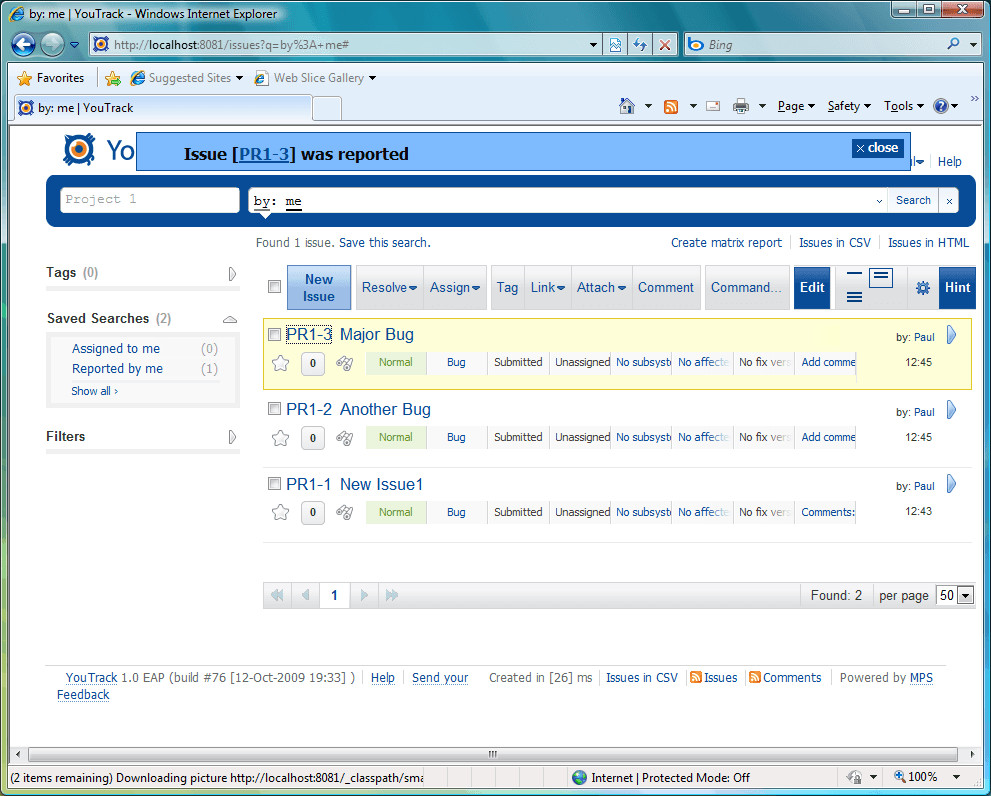Click the Compatibility View icon in address bar
This screenshot has width=991, height=796.
(616, 44)
